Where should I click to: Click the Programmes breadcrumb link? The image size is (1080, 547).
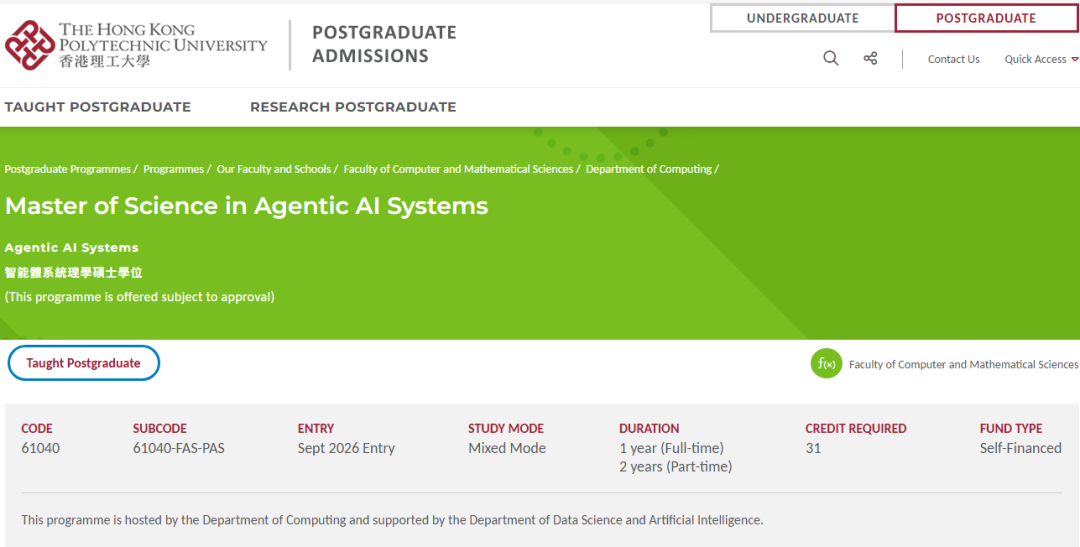click(174, 170)
